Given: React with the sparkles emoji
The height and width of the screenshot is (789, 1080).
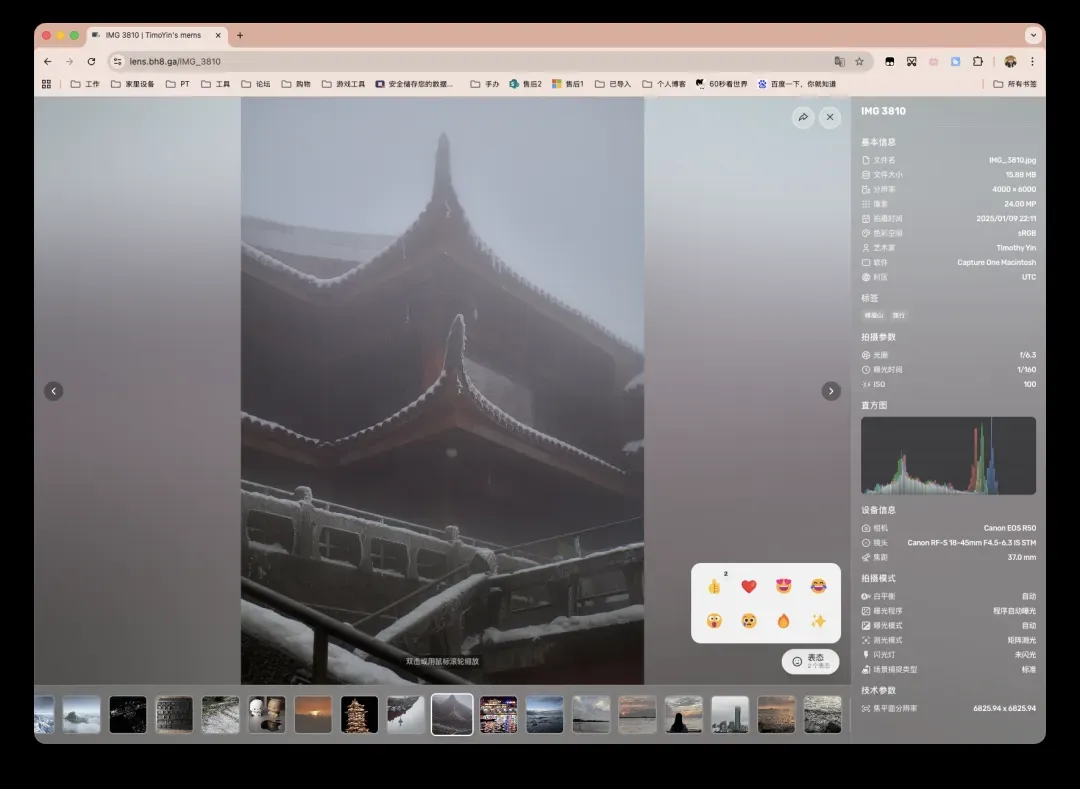Looking at the screenshot, I should click(818, 621).
